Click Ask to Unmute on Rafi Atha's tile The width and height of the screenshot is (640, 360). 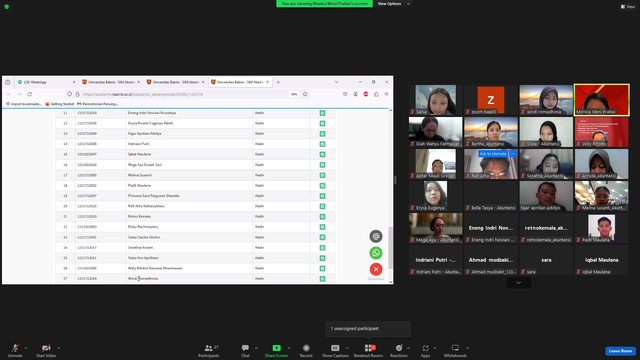[493, 154]
